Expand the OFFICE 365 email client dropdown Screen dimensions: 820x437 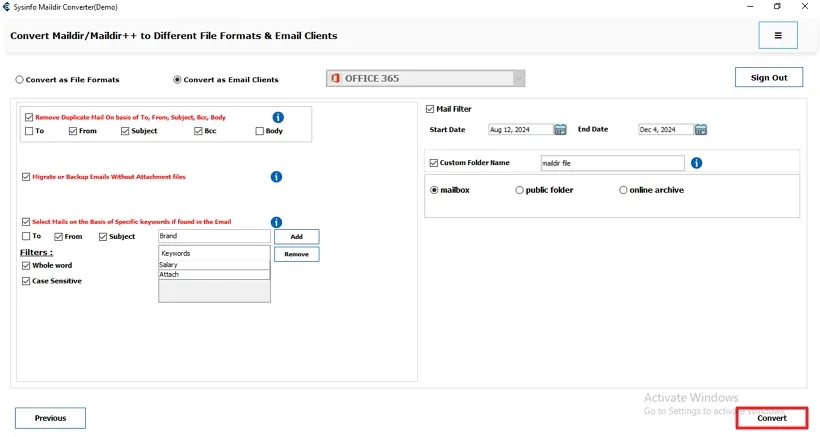pos(518,78)
